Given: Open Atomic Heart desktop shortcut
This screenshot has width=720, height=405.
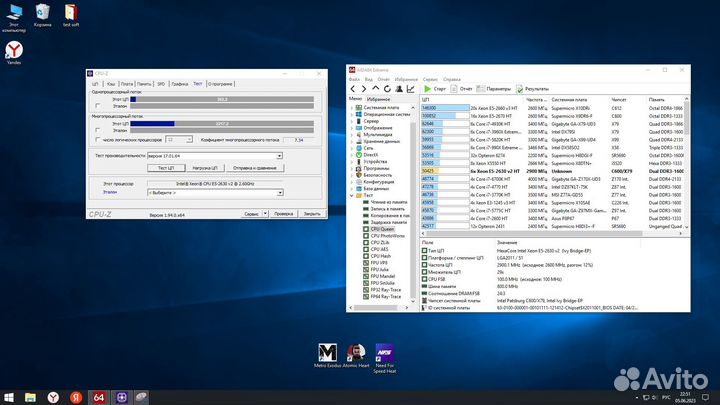Looking at the screenshot, I should [x=356, y=356].
